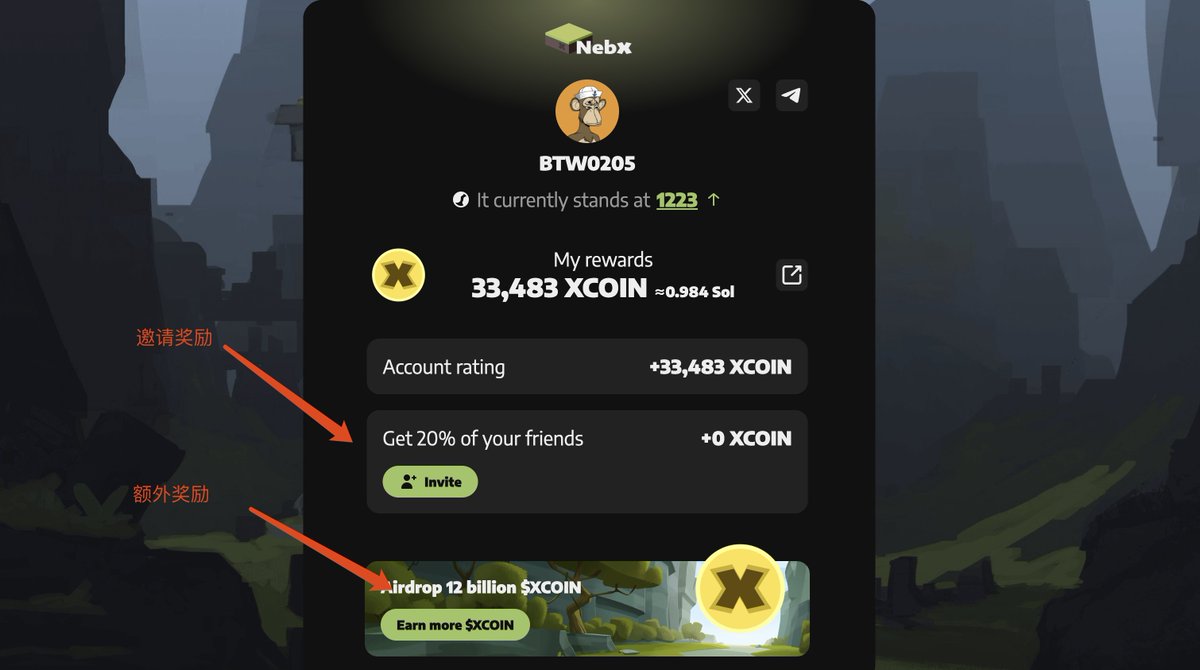Click the yellow XCOIN coin icon
Viewport: 1200px width, 670px height.
pos(399,275)
